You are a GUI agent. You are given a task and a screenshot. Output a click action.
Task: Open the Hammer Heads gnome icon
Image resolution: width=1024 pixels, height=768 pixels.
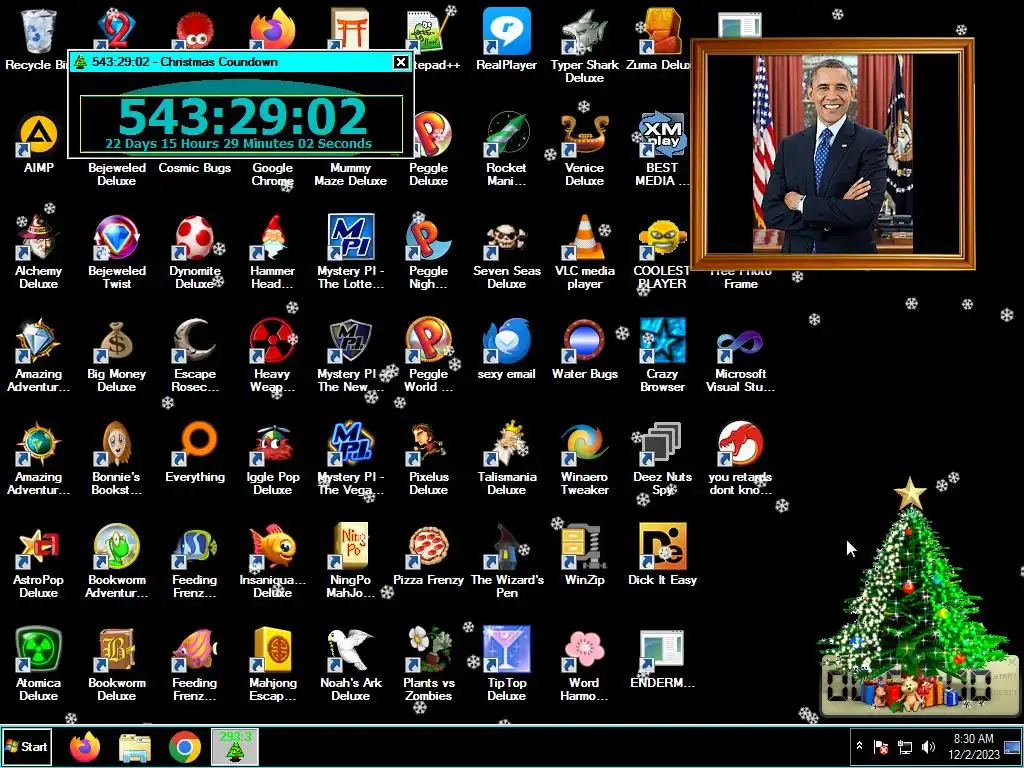272,251
